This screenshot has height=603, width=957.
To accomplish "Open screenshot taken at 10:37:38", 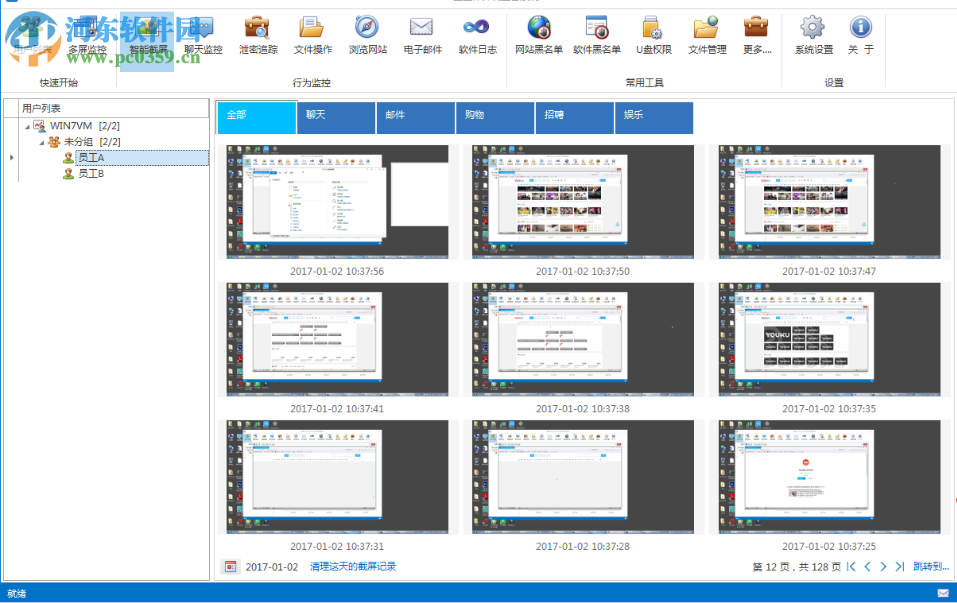I will click(x=583, y=339).
